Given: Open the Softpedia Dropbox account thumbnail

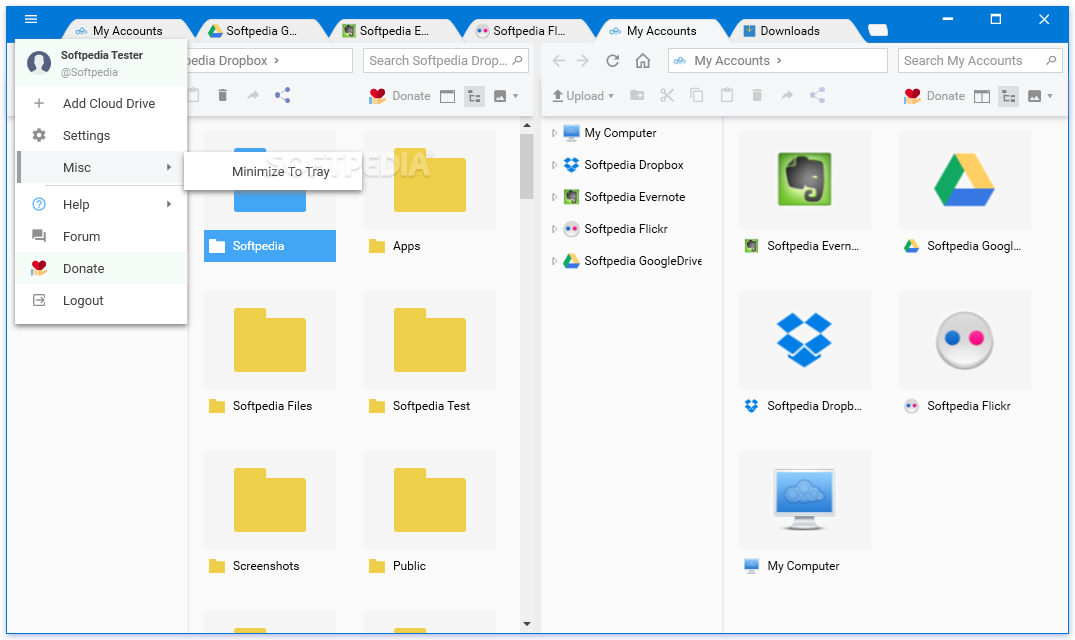Looking at the screenshot, I should coord(804,339).
